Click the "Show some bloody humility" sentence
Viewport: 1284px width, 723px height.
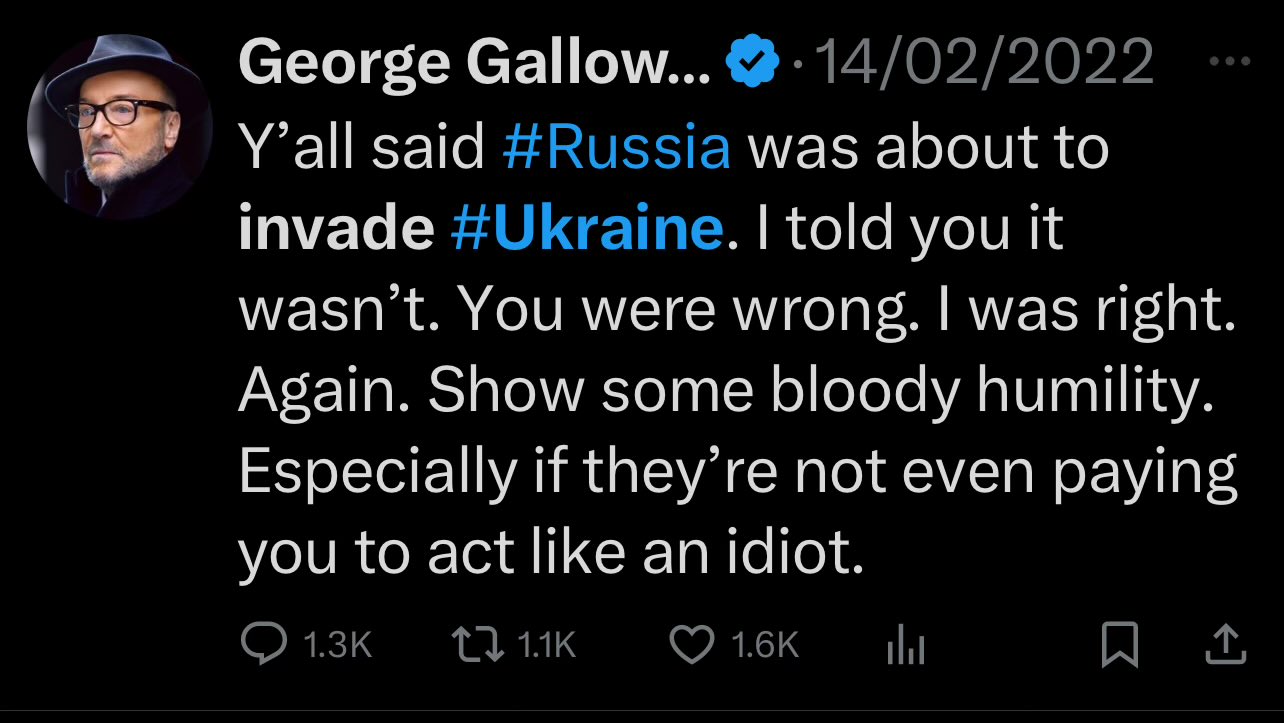pos(822,392)
